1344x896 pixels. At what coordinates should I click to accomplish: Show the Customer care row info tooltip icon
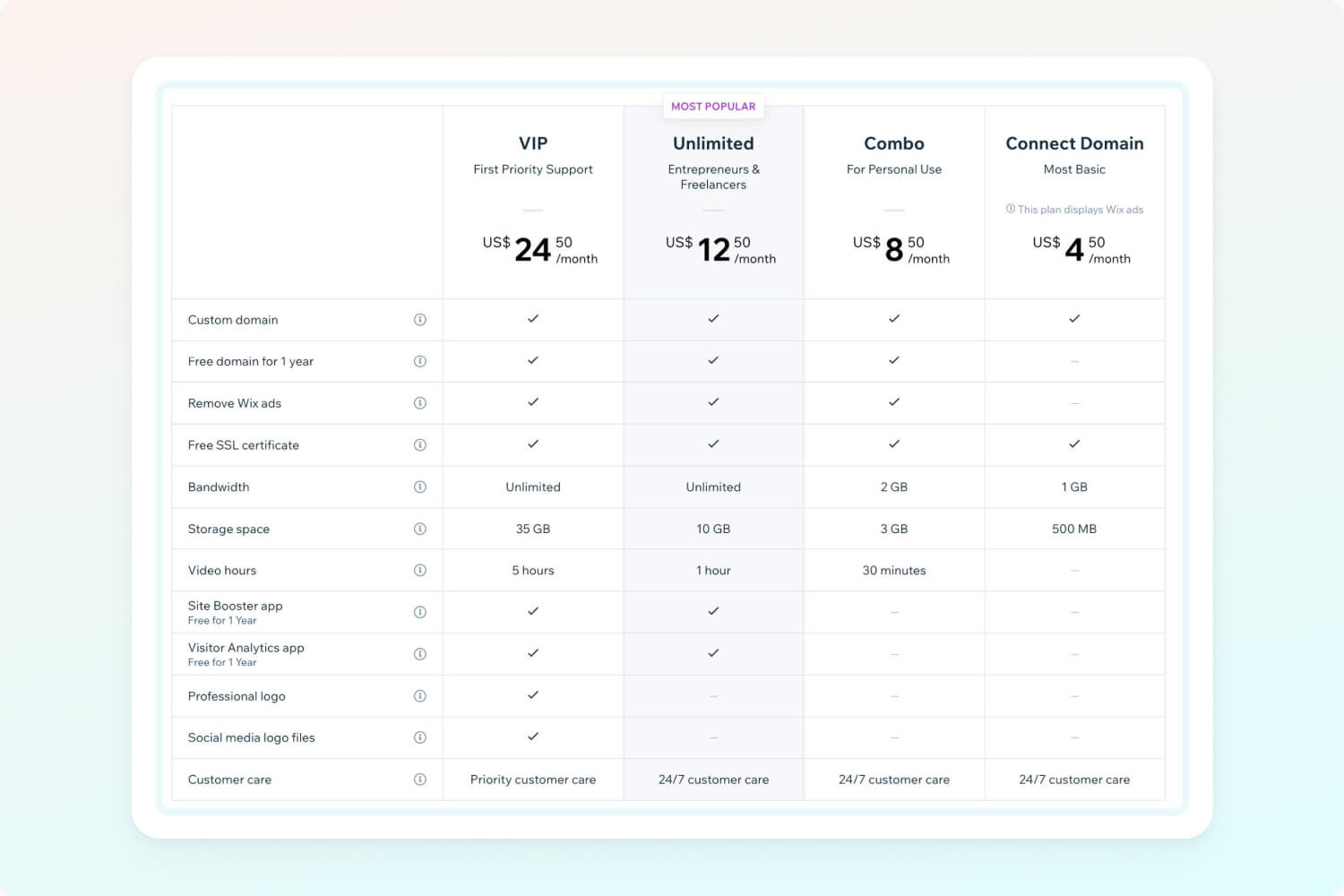point(419,780)
